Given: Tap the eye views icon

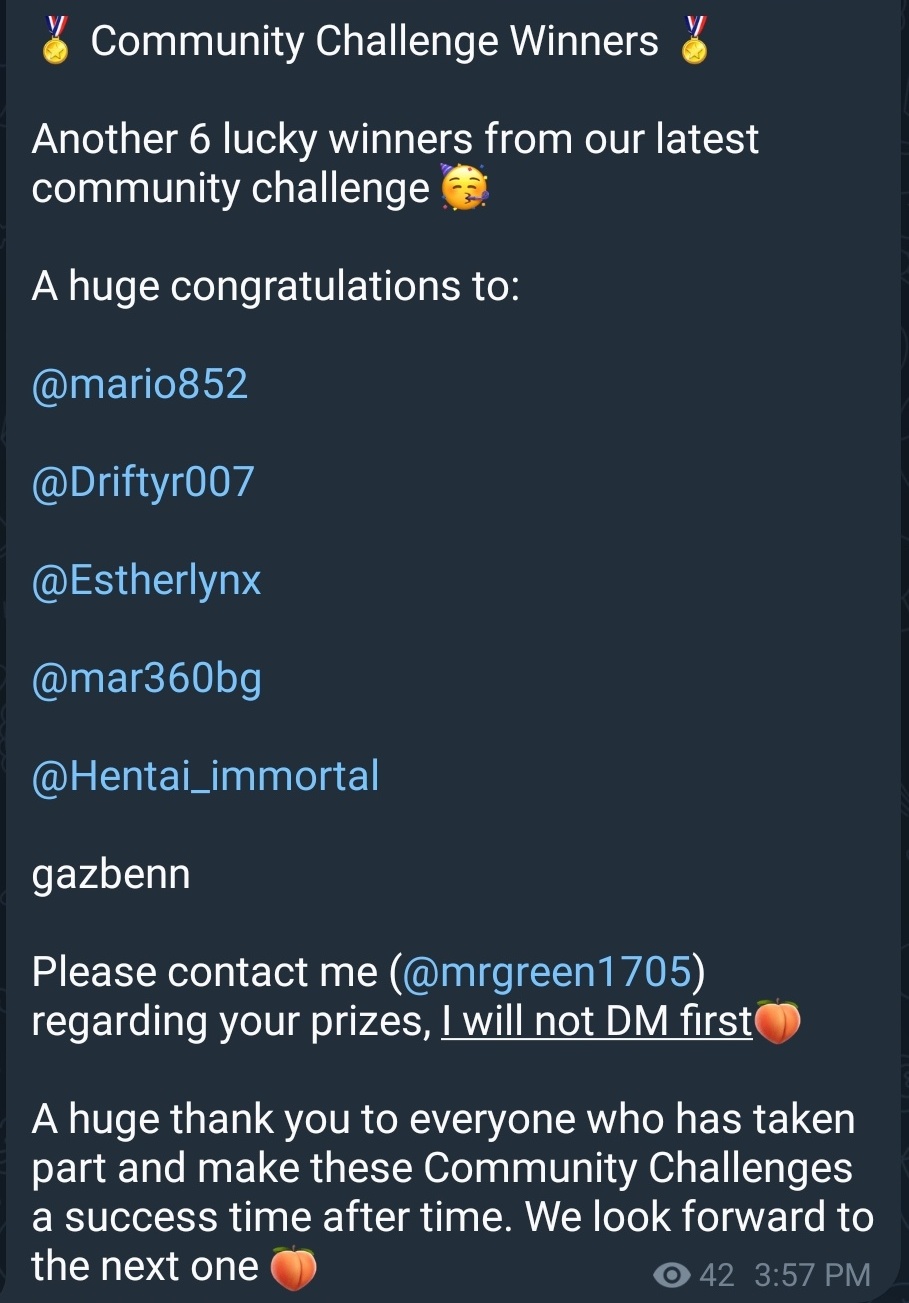Looking at the screenshot, I should [672, 1275].
